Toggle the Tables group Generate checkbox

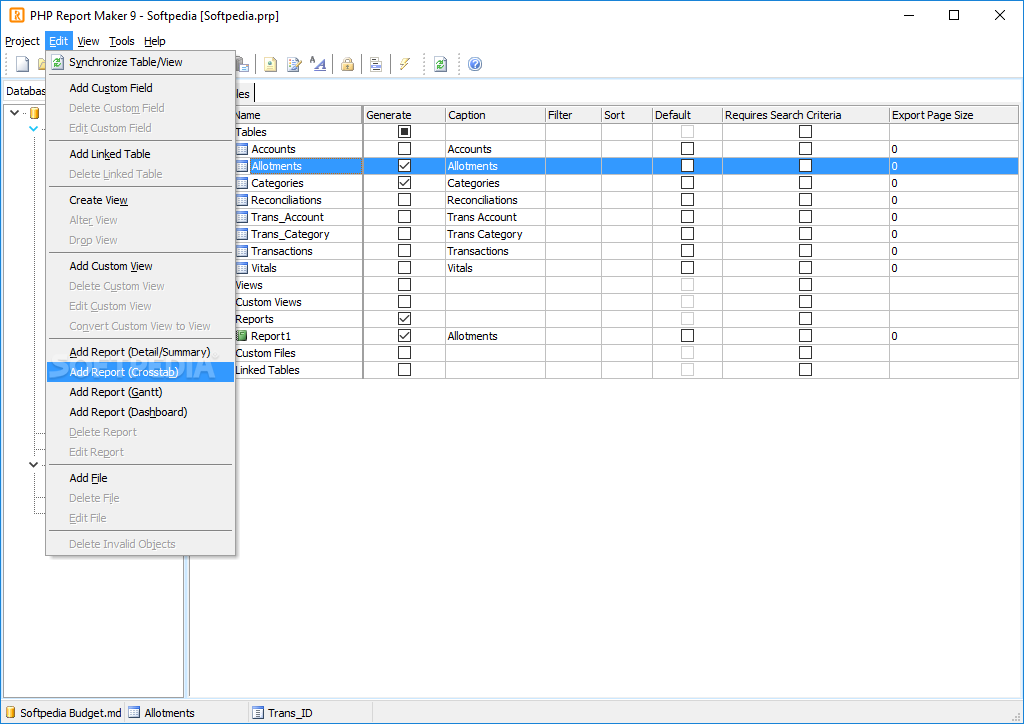(404, 132)
